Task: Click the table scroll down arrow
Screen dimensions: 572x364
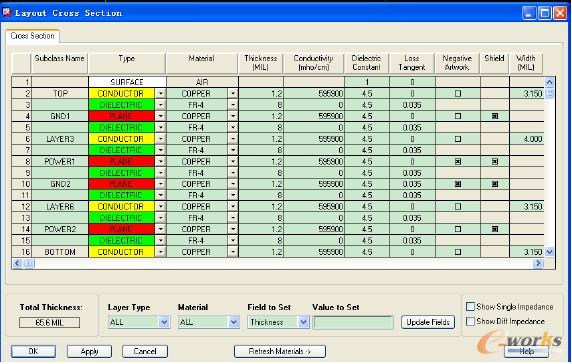Action: pos(549,252)
